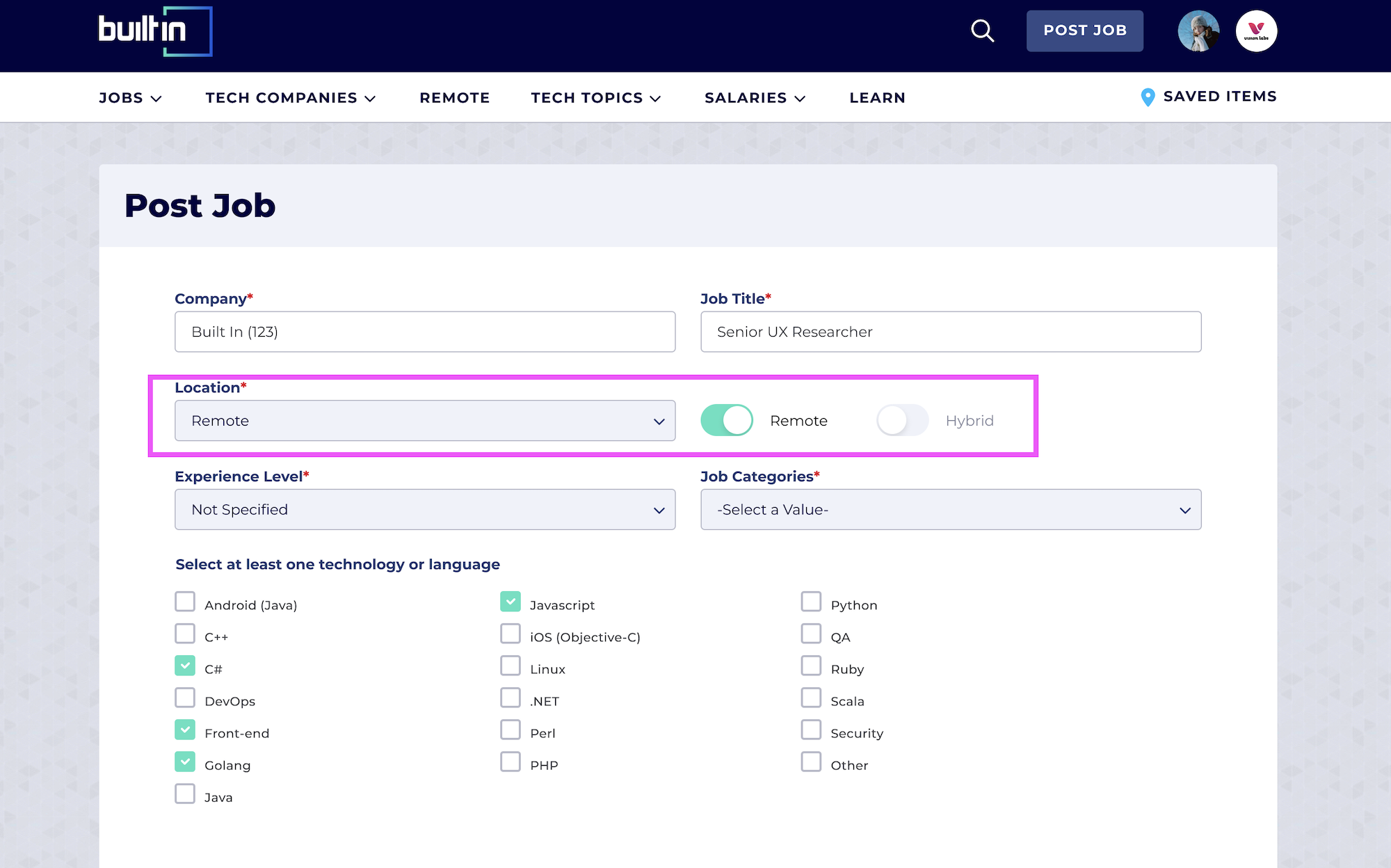1391x868 pixels.
Task: Open the Job Categories selector
Action: click(x=950, y=509)
